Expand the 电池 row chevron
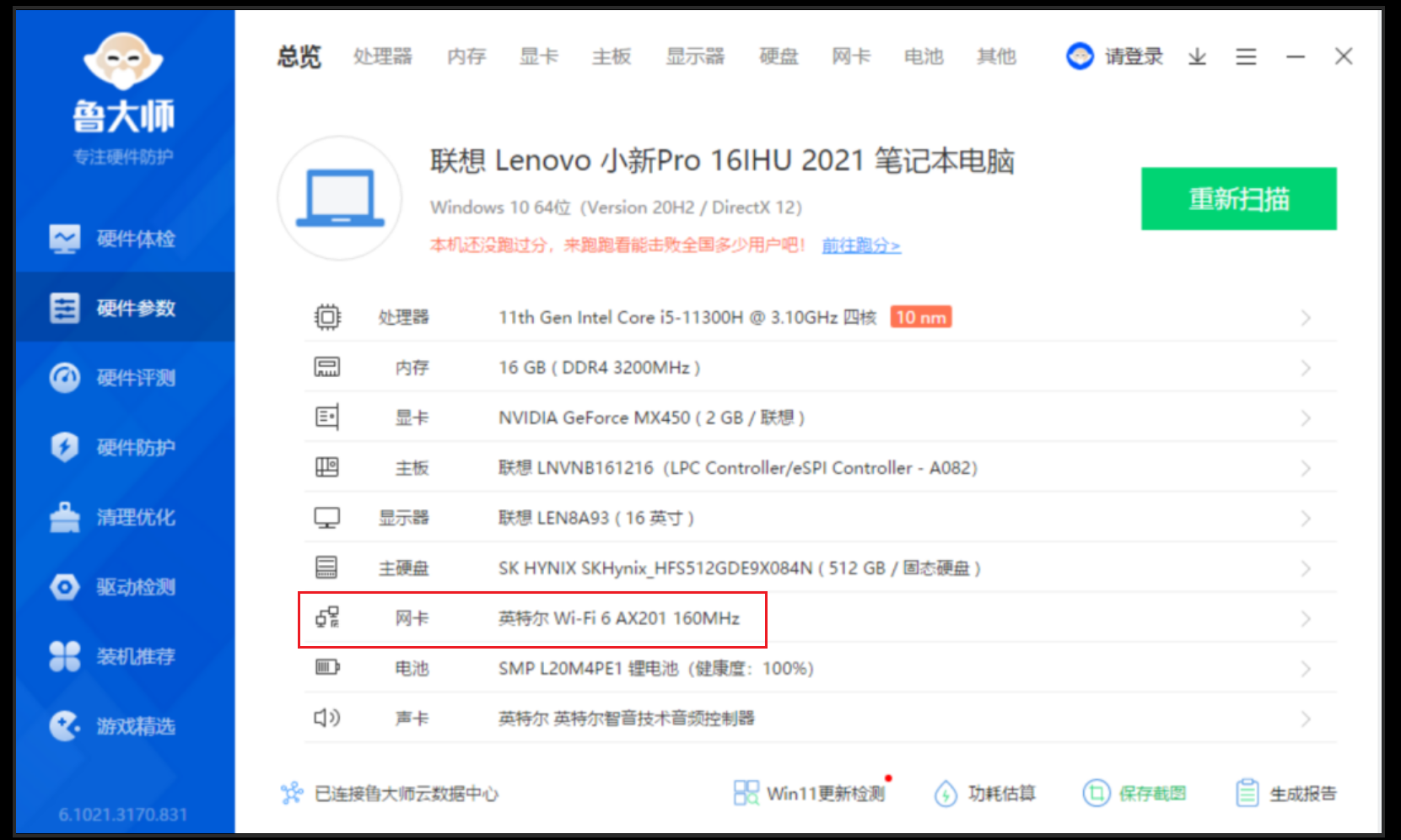The image size is (1401, 840). click(1306, 669)
